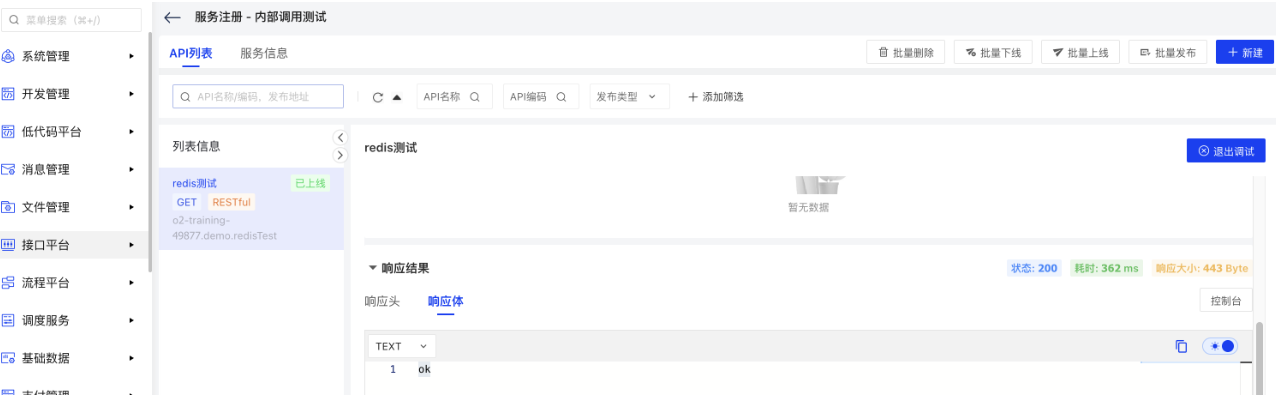
Task: Copy response body with the copy icon
Action: point(1181,346)
